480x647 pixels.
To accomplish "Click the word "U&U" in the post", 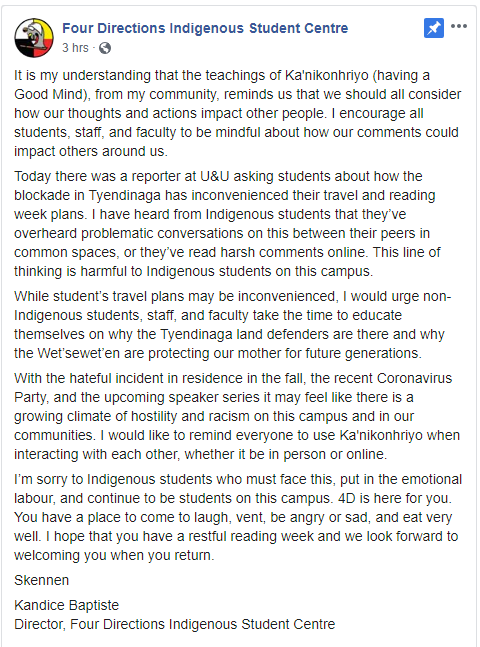I will pyautogui.click(x=215, y=176).
